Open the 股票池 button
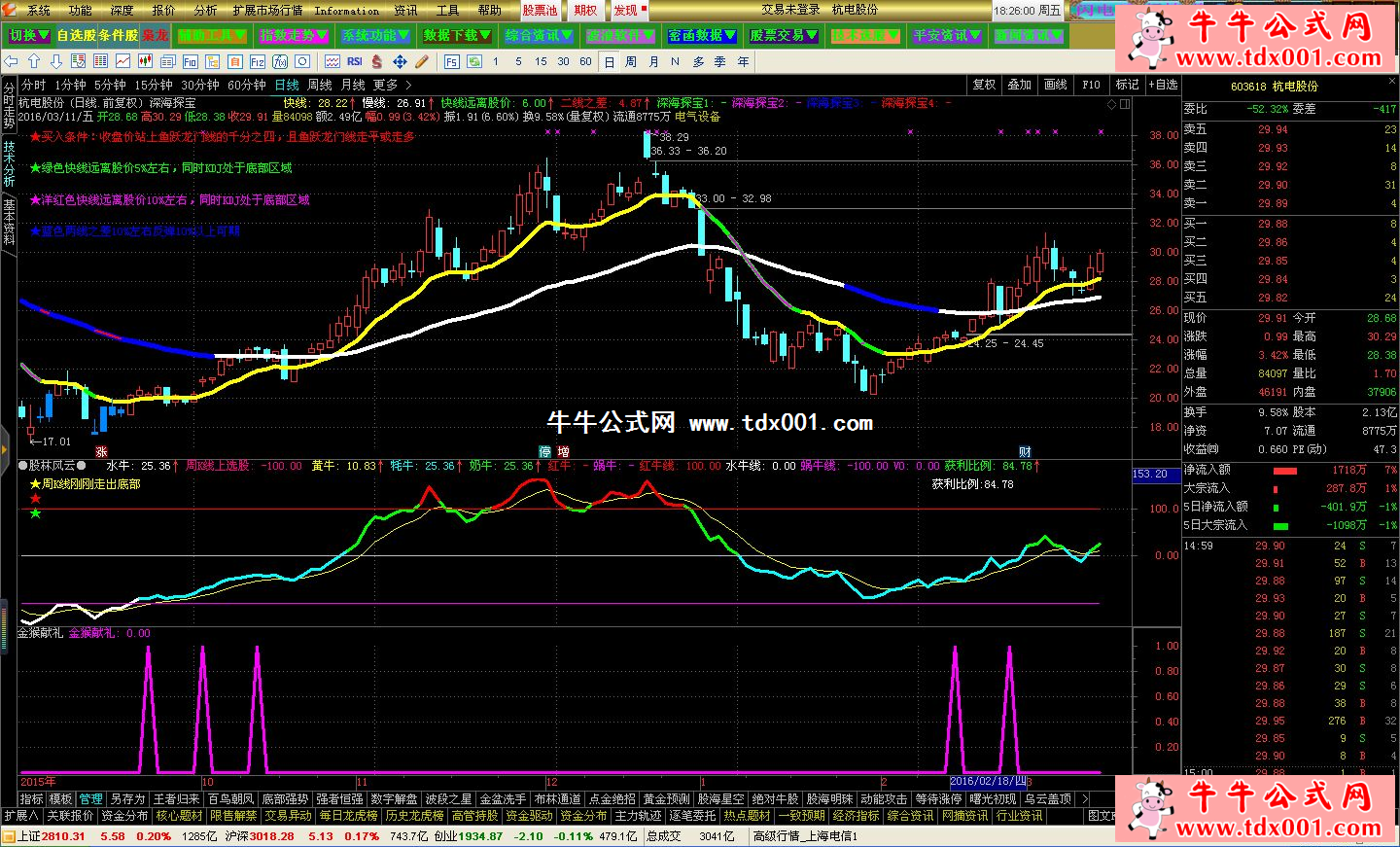 (540, 10)
